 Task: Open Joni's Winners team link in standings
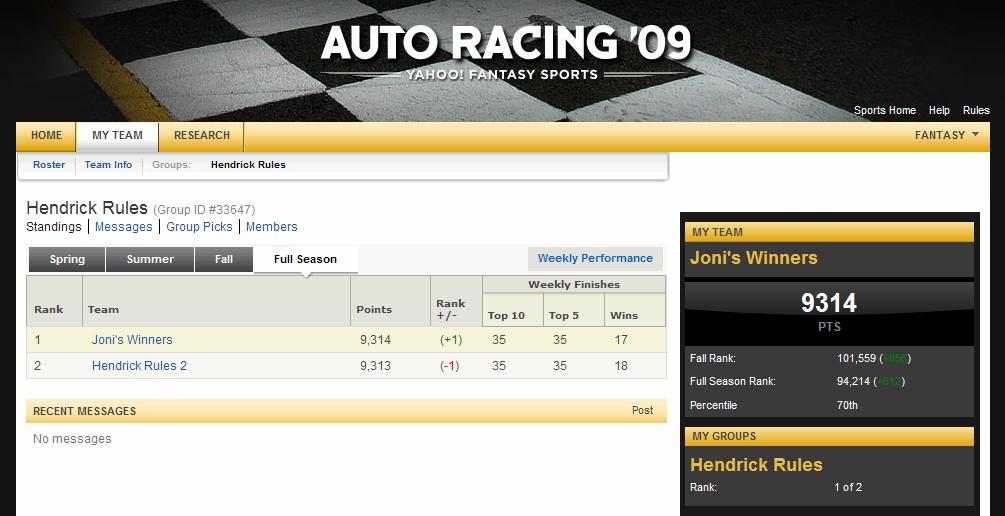(132, 340)
